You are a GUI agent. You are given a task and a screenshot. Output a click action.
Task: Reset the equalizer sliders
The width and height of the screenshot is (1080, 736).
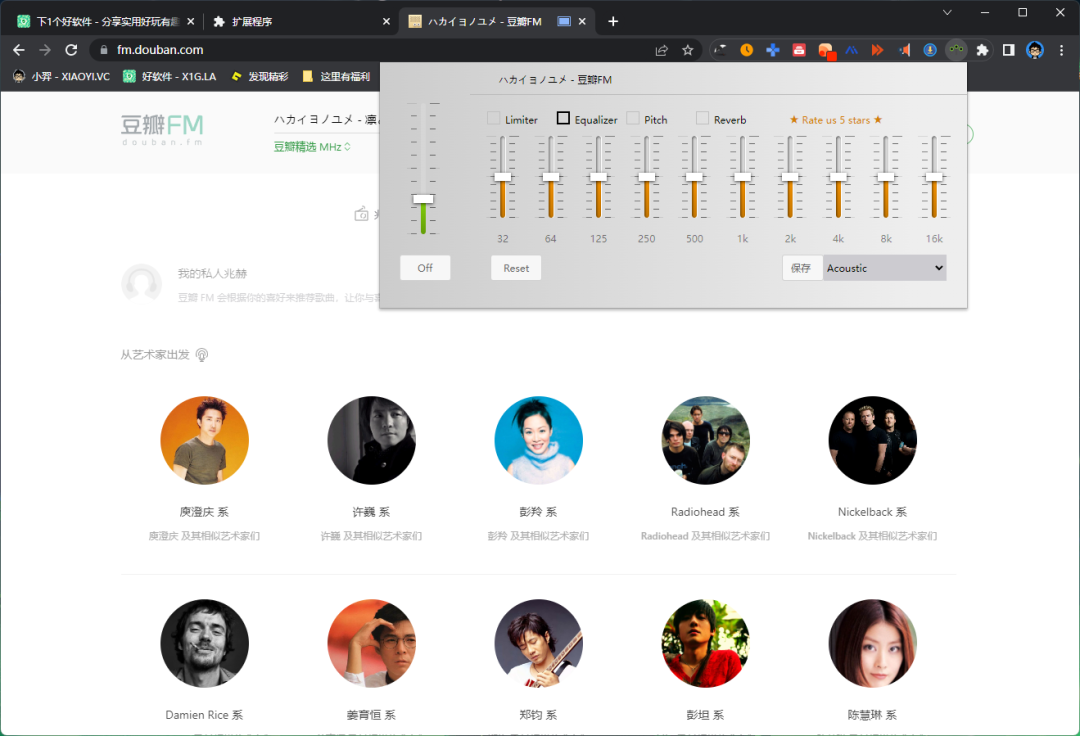pos(516,268)
